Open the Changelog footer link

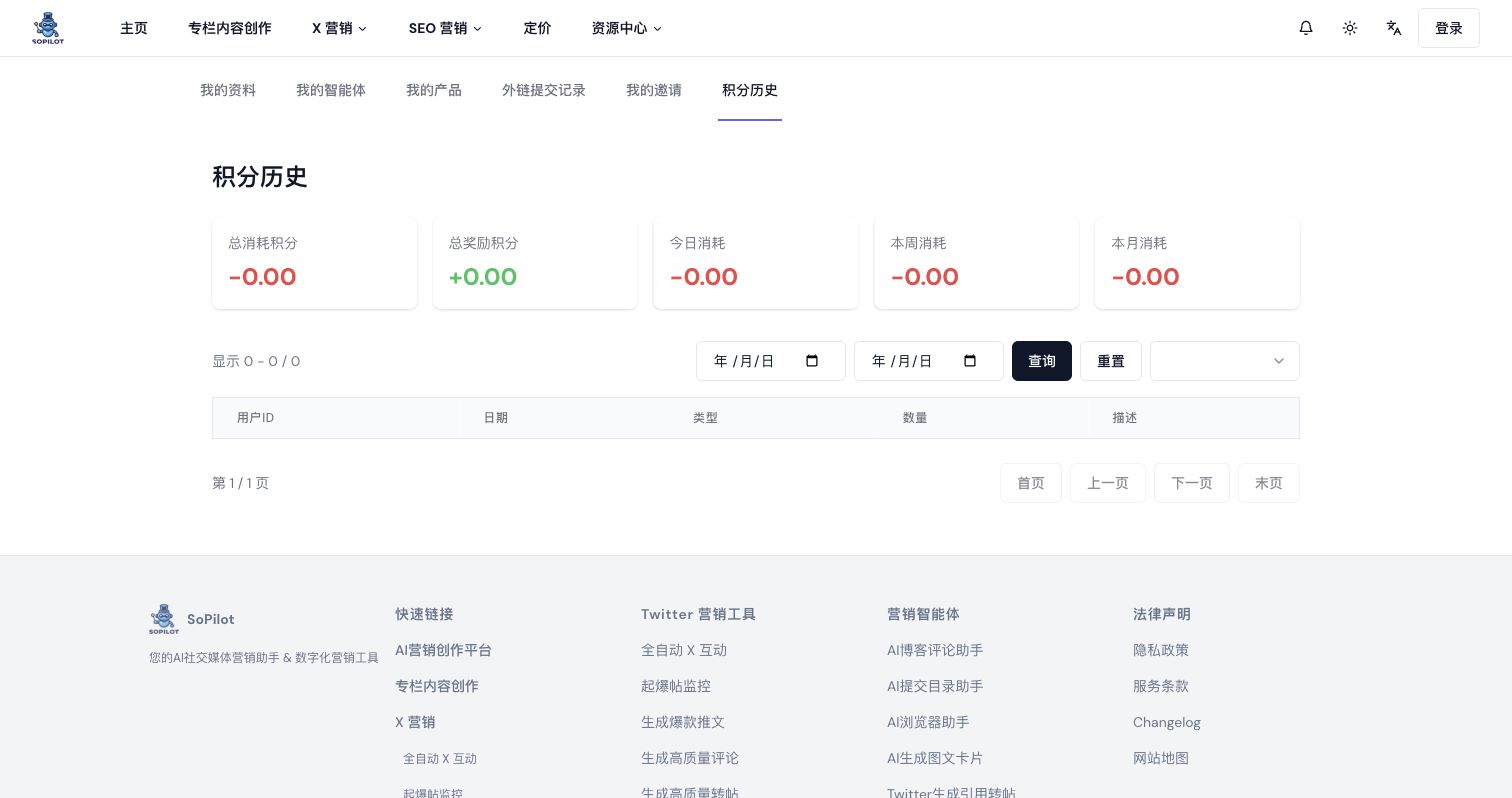pyautogui.click(x=1167, y=722)
